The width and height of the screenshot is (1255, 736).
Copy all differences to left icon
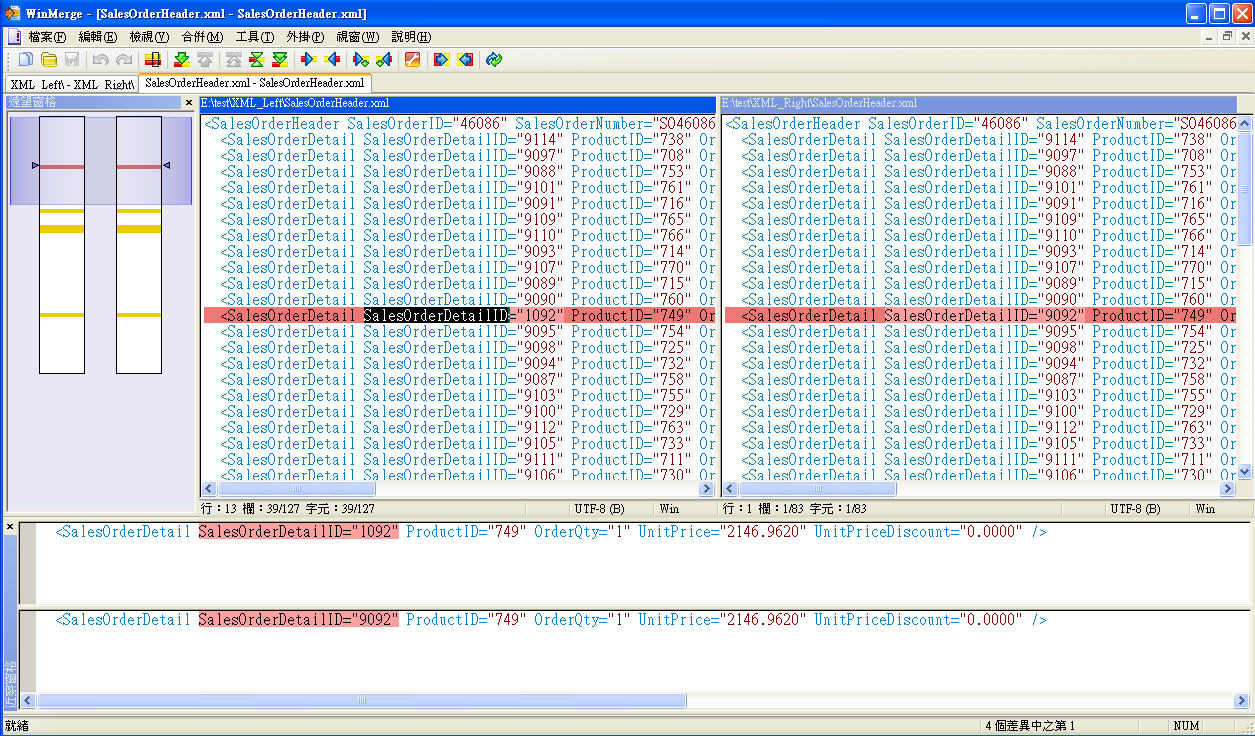(465, 60)
